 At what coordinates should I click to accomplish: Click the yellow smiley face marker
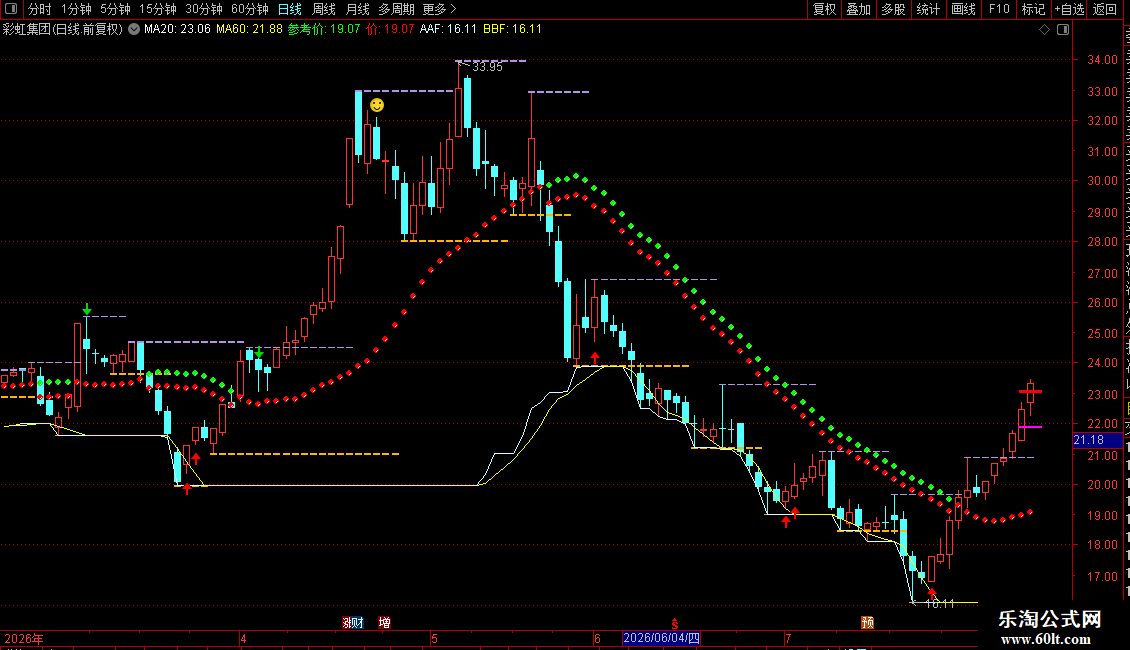point(377,105)
